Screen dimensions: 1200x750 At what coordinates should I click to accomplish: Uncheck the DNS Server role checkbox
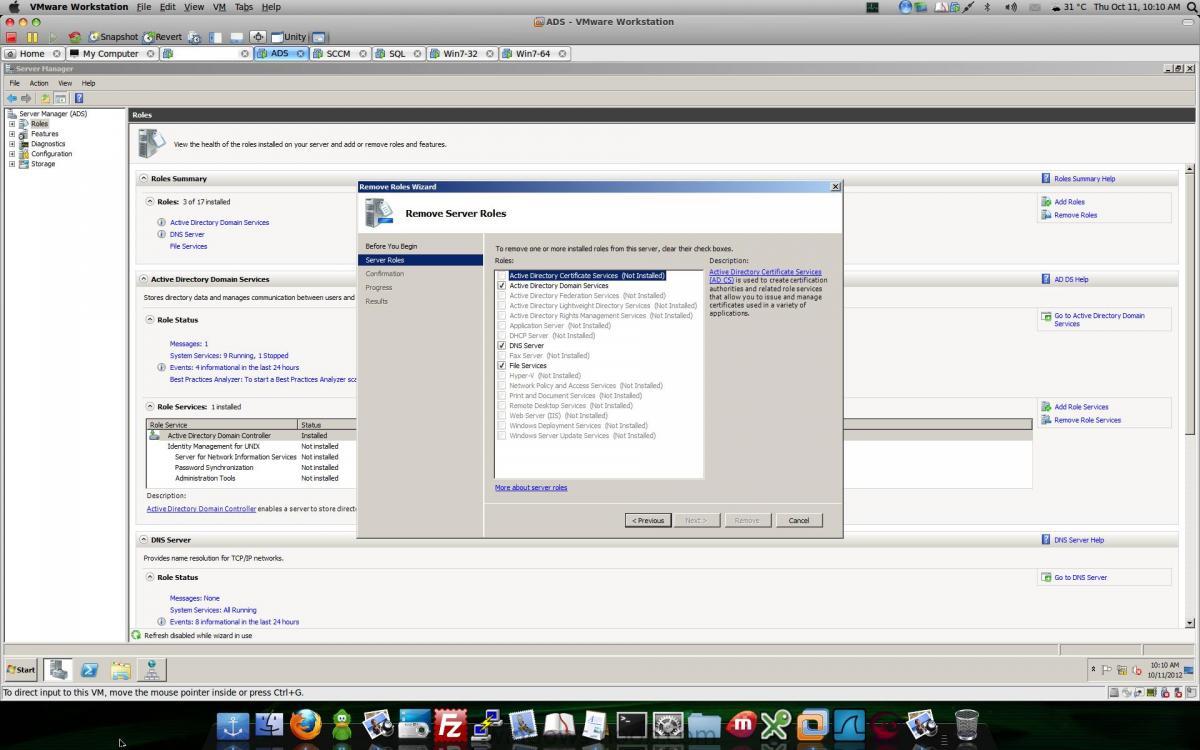502,346
